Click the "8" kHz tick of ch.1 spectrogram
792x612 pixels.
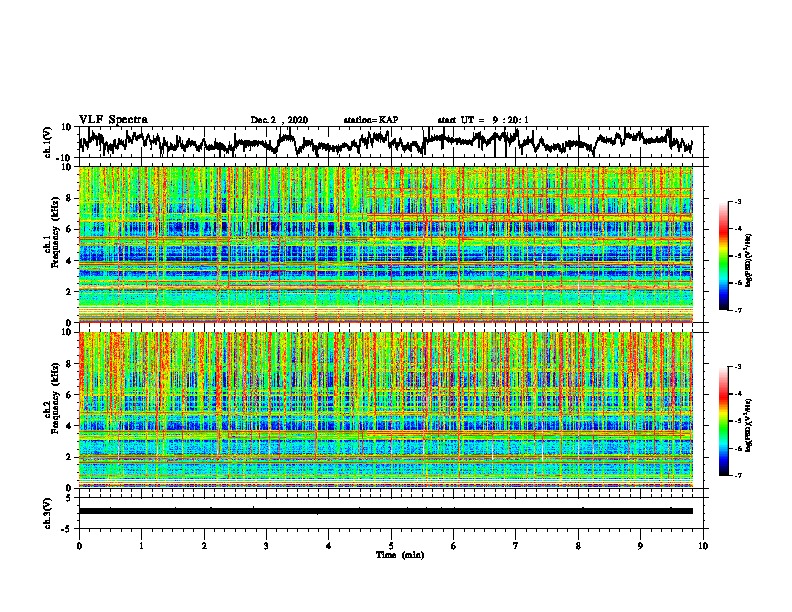pyautogui.click(x=70, y=198)
